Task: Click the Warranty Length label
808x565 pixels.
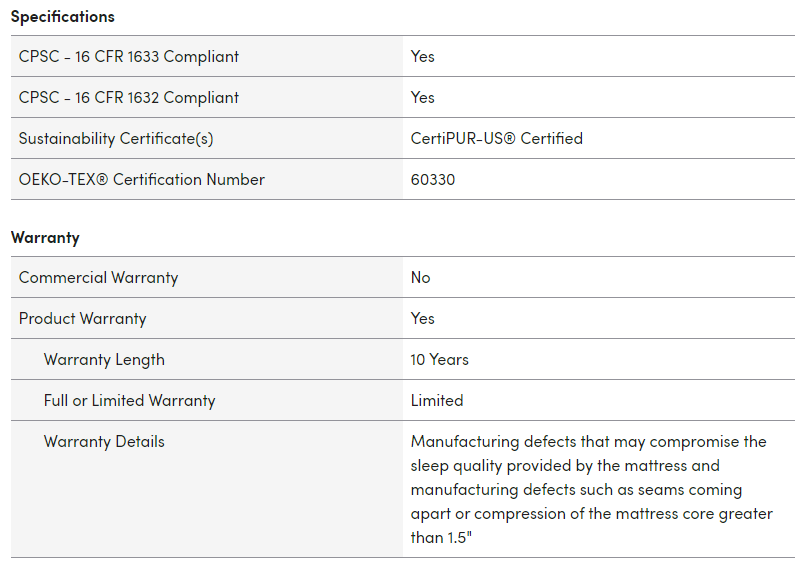Action: 104,359
